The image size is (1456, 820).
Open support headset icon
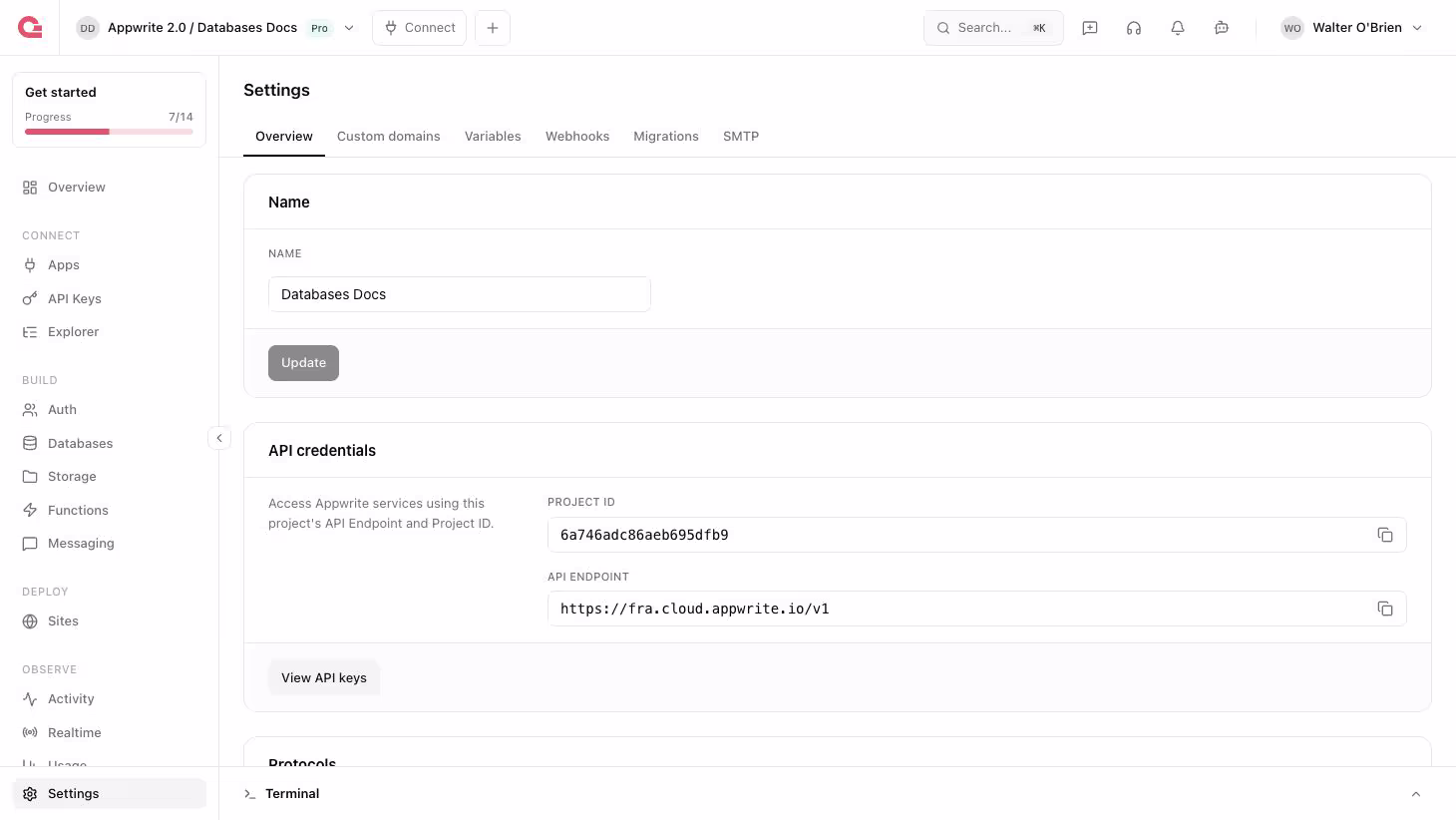[x=1134, y=28]
